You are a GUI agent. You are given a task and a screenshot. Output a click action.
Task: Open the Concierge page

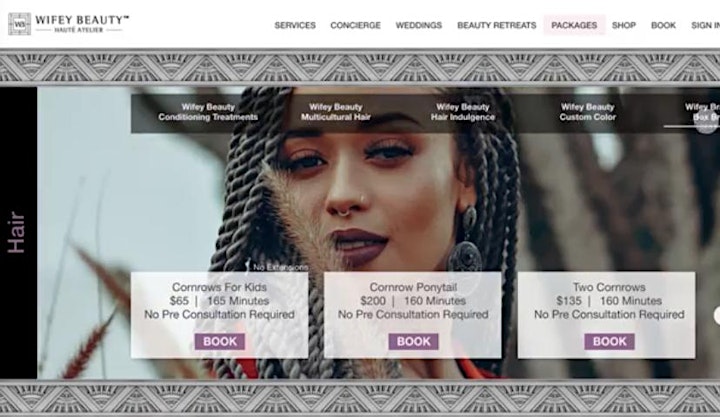(x=355, y=25)
